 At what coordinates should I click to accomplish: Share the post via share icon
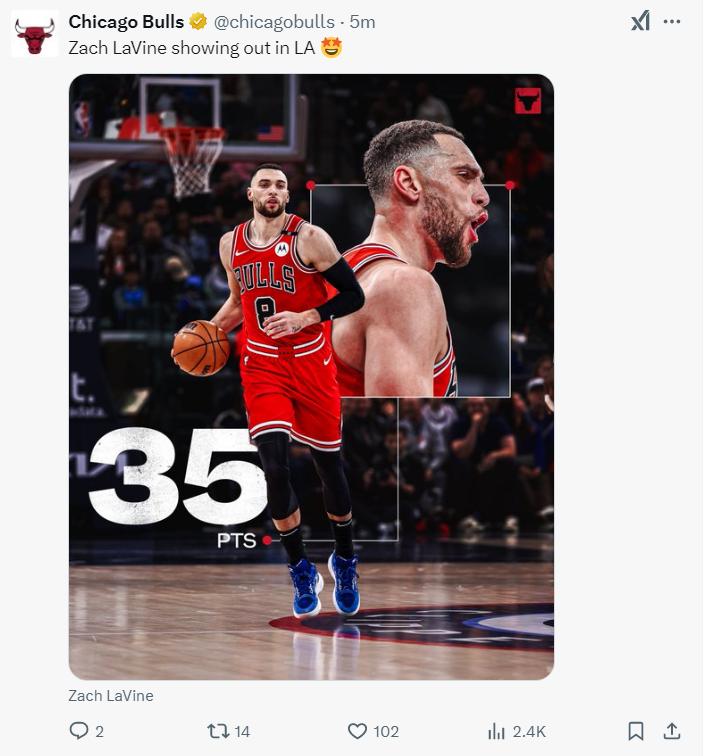pos(672,732)
